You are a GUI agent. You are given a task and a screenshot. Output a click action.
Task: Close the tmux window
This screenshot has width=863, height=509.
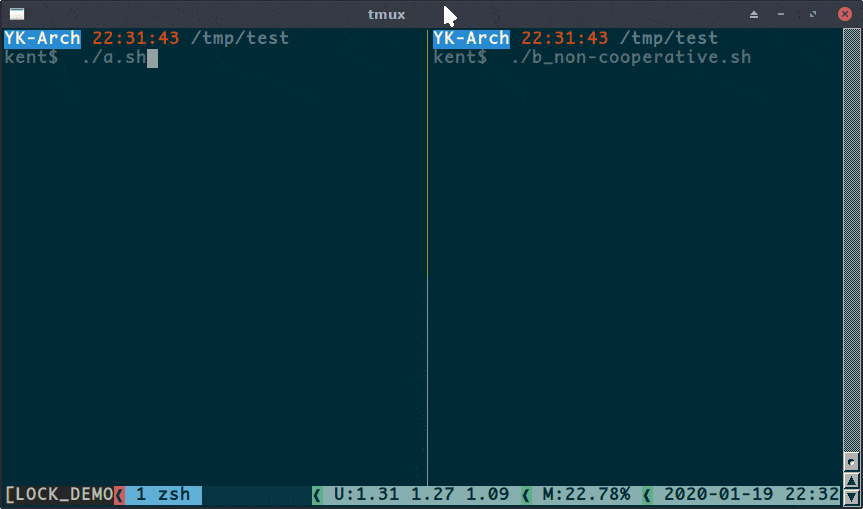843,14
